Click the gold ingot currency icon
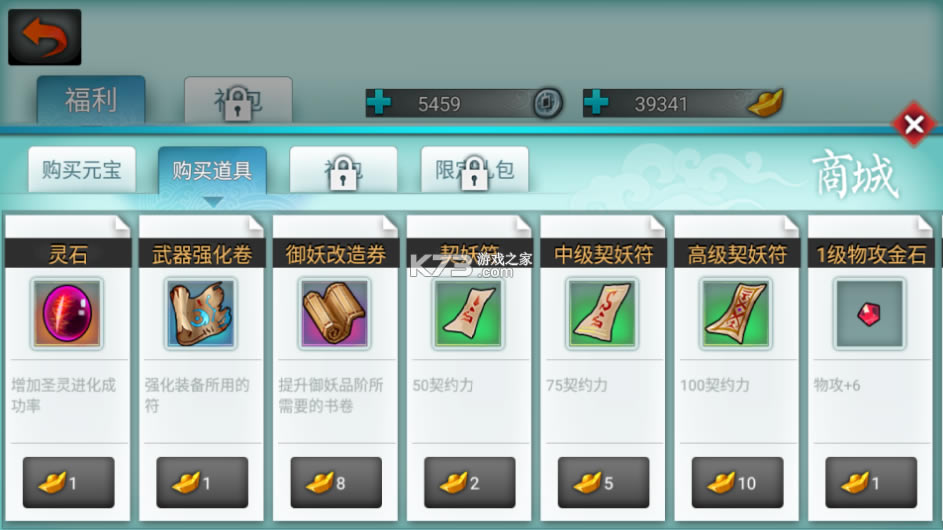943x530 pixels. click(766, 102)
